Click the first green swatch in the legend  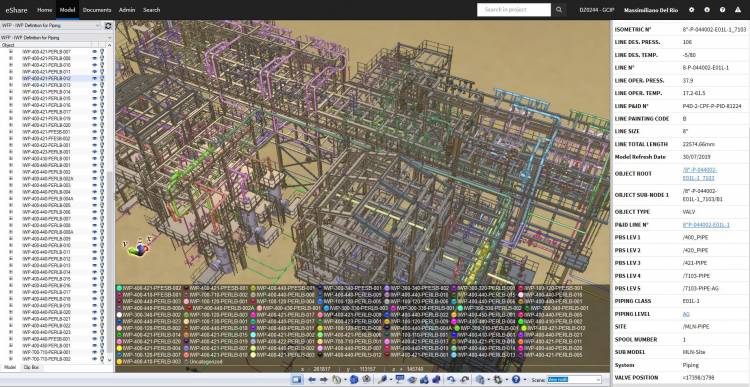tap(120, 288)
